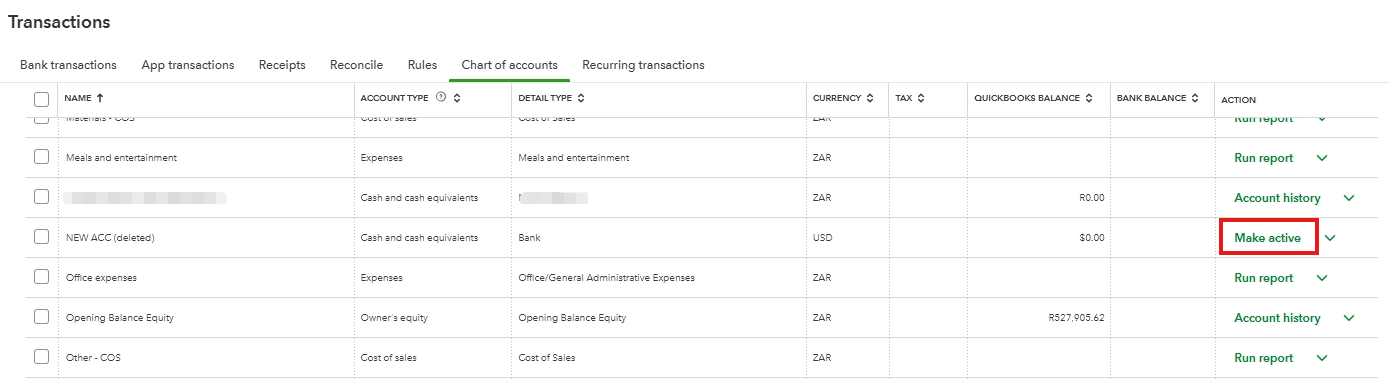Image resolution: width=1389 pixels, height=380 pixels.
Task: Sort by Currency column arrows
Action: tap(870, 98)
